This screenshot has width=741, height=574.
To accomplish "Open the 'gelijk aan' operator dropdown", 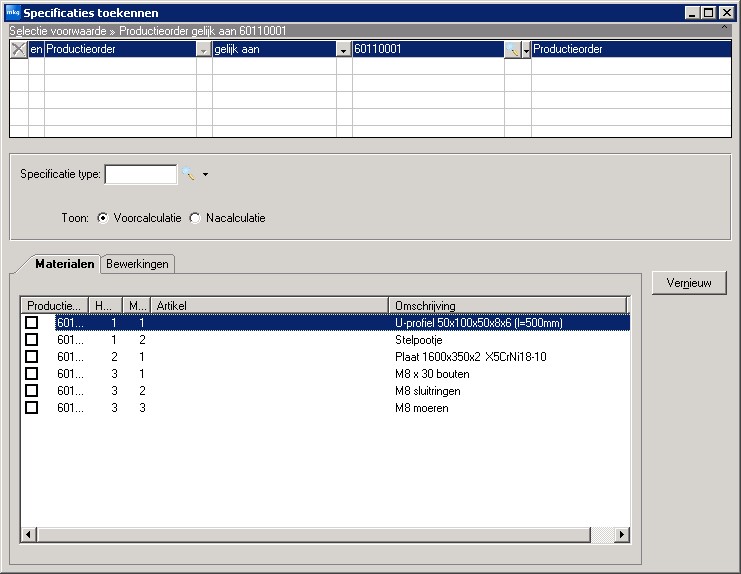I will pyautogui.click(x=344, y=50).
